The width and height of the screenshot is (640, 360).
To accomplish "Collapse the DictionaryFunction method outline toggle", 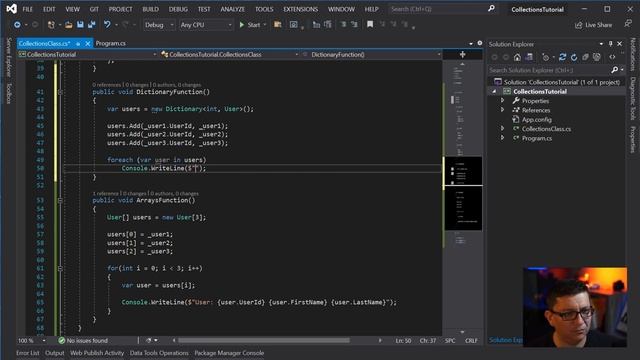I will tap(60, 92).
